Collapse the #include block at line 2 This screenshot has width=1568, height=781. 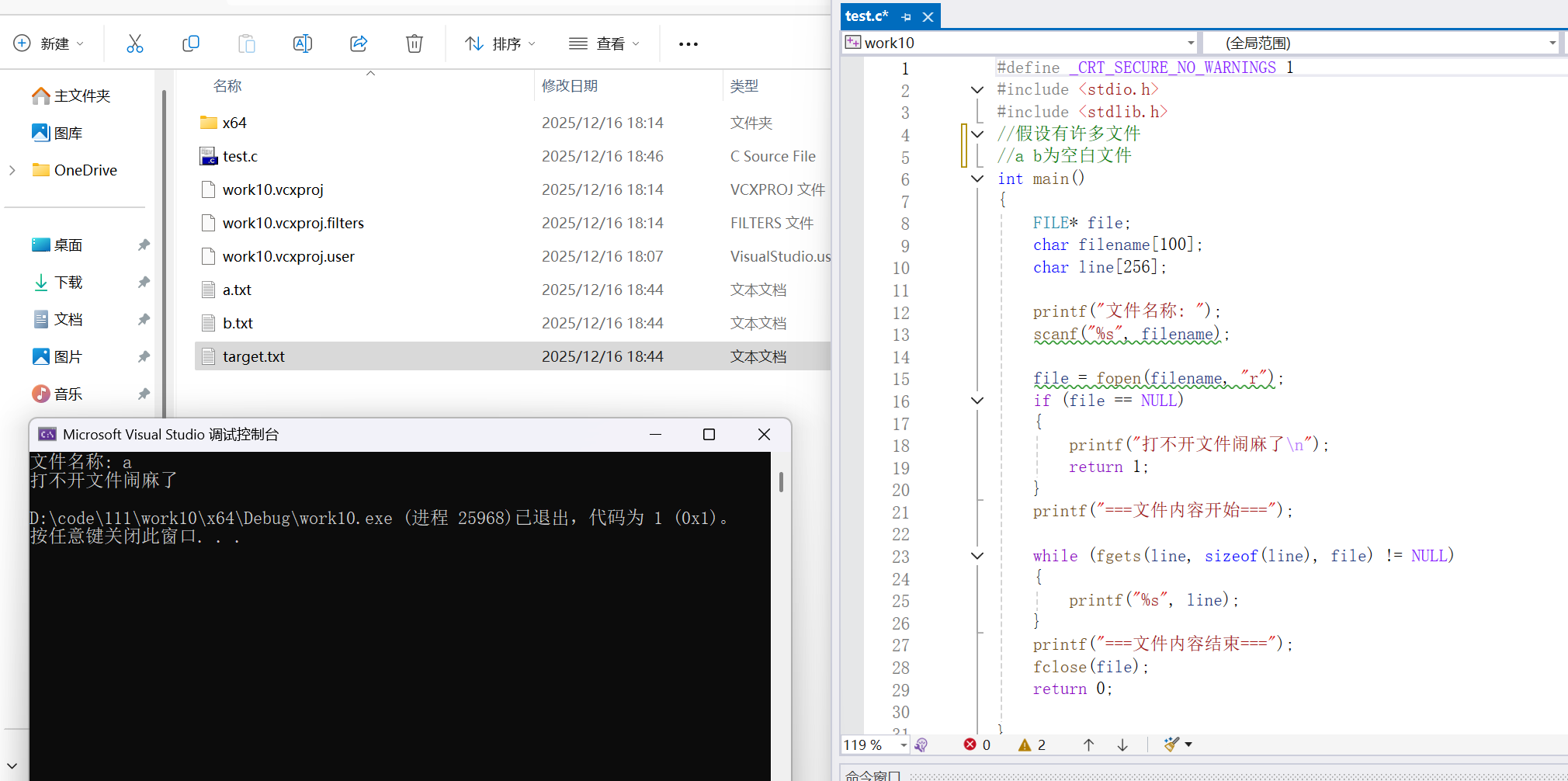point(977,90)
